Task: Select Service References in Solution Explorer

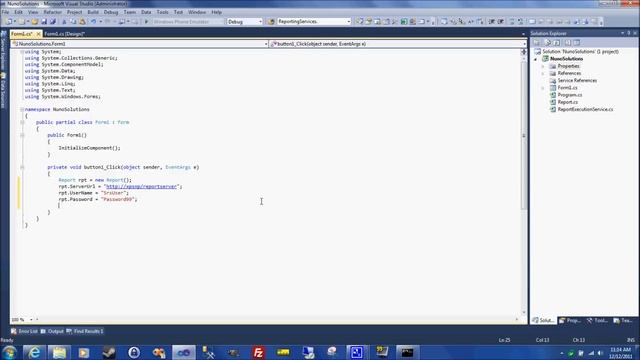Action: pos(577,80)
